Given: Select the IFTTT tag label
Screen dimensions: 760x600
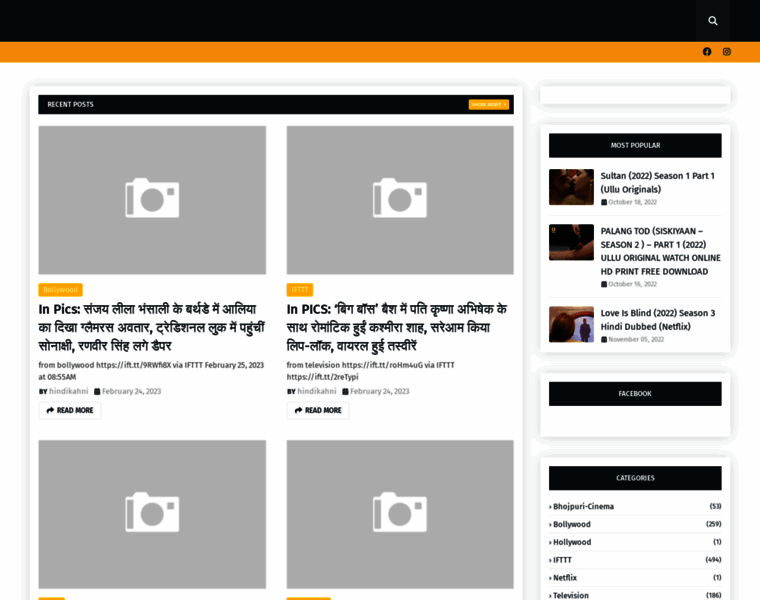Looking at the screenshot, I should (x=300, y=290).
